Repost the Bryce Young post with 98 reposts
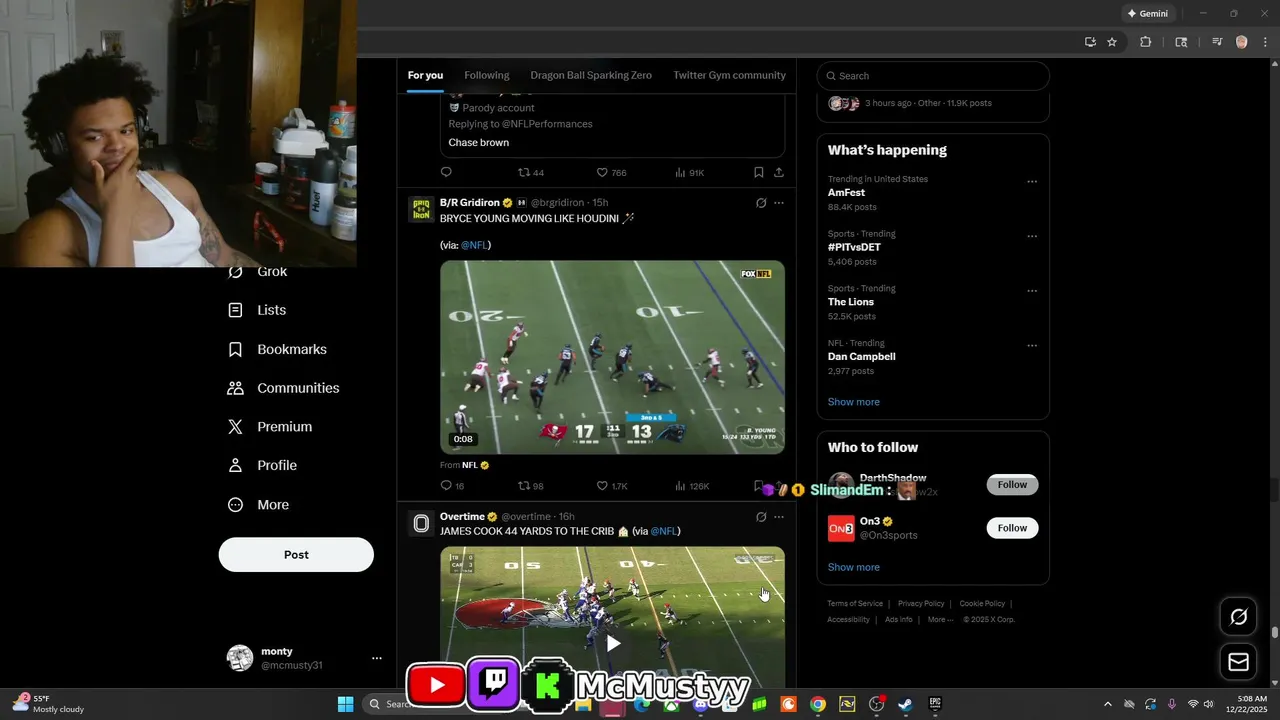 (x=531, y=486)
